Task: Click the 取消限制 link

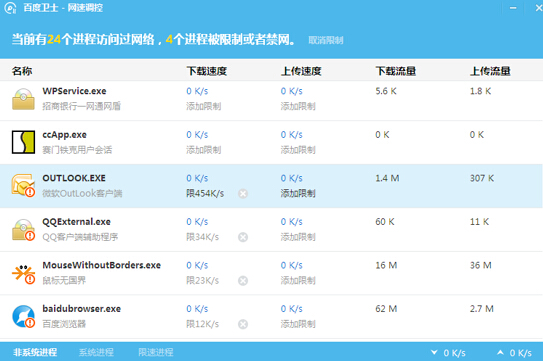Action: (x=326, y=40)
